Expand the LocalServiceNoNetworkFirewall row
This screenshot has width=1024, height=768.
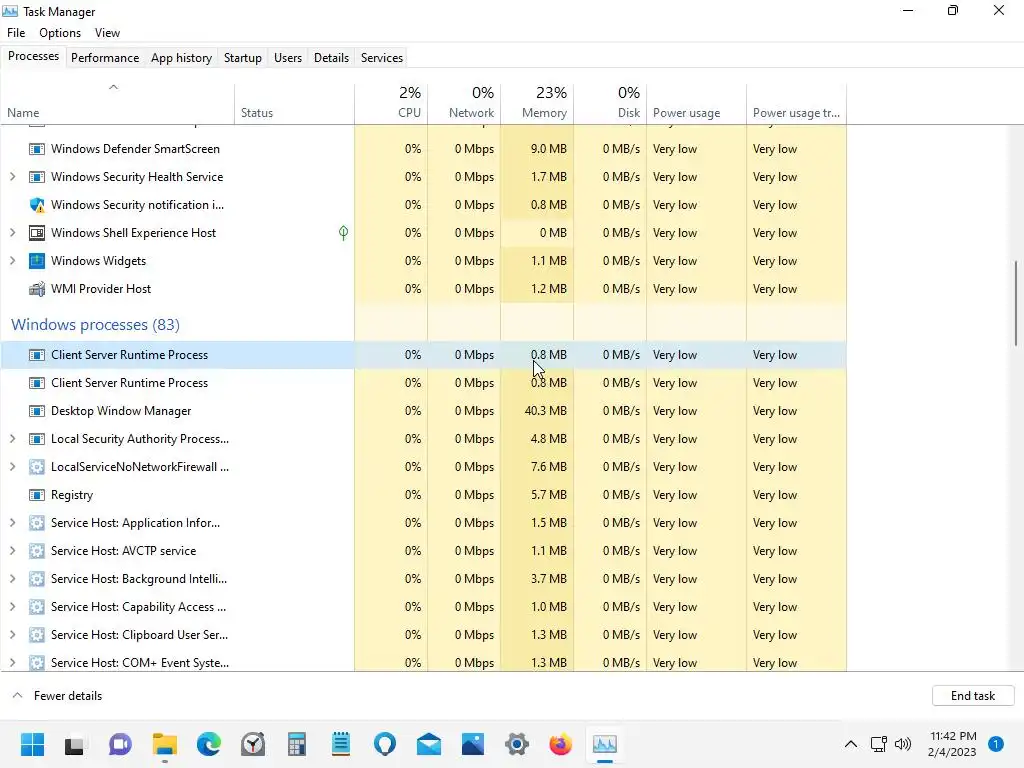tap(12, 467)
